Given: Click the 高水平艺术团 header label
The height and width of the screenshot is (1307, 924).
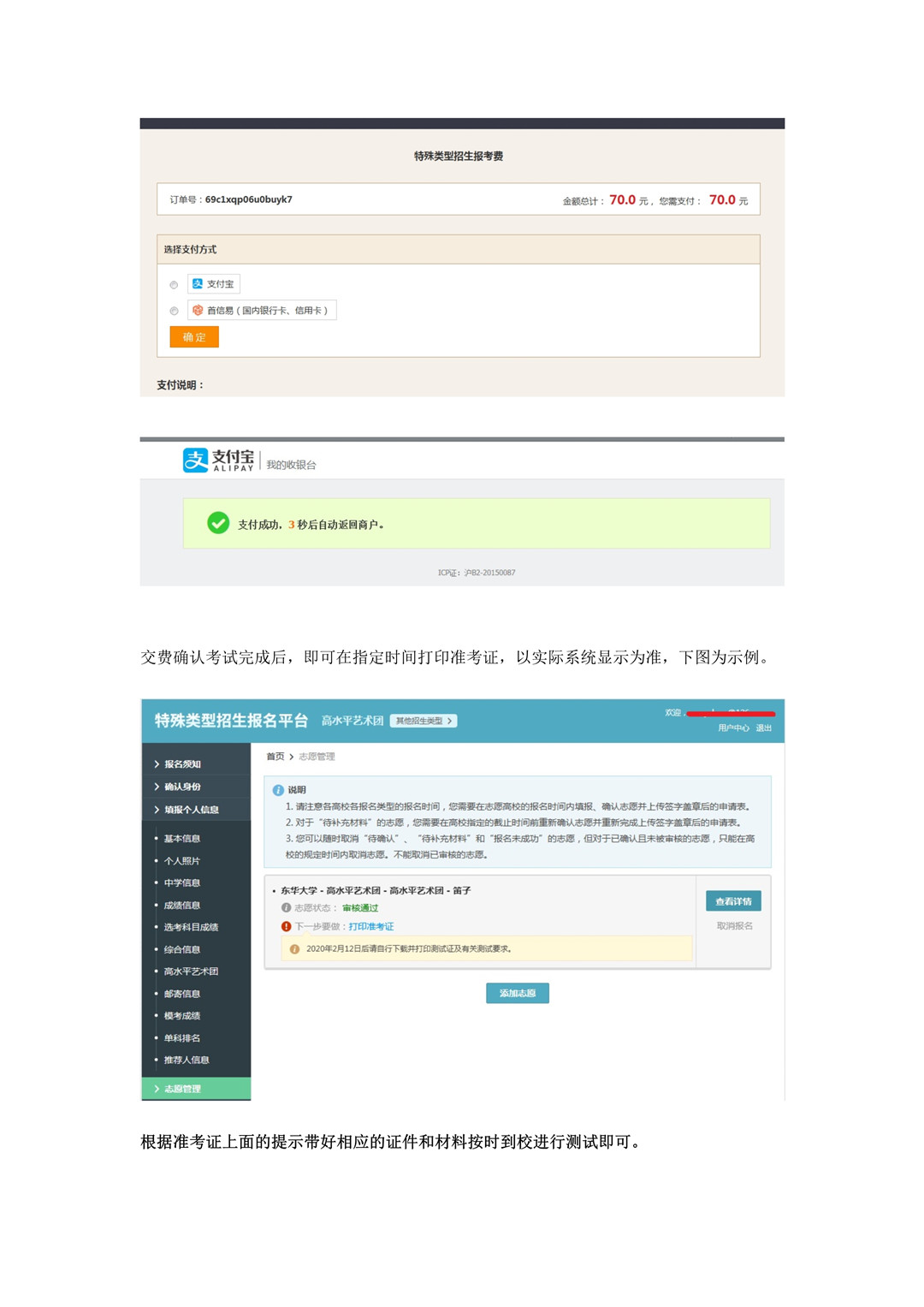Looking at the screenshot, I should coord(352,721).
